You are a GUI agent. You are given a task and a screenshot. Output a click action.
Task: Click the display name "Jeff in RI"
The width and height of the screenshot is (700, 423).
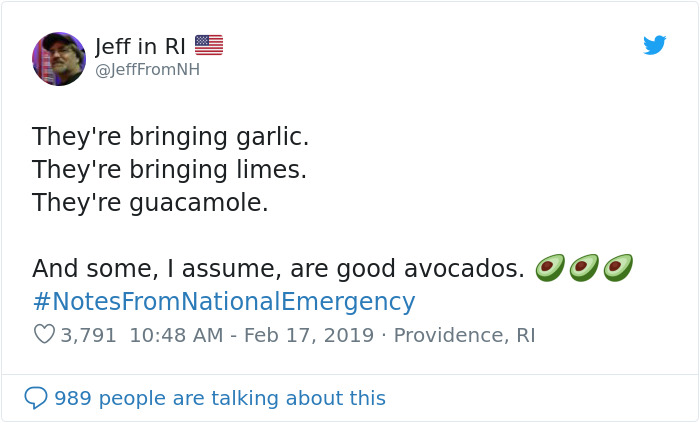click(140, 46)
